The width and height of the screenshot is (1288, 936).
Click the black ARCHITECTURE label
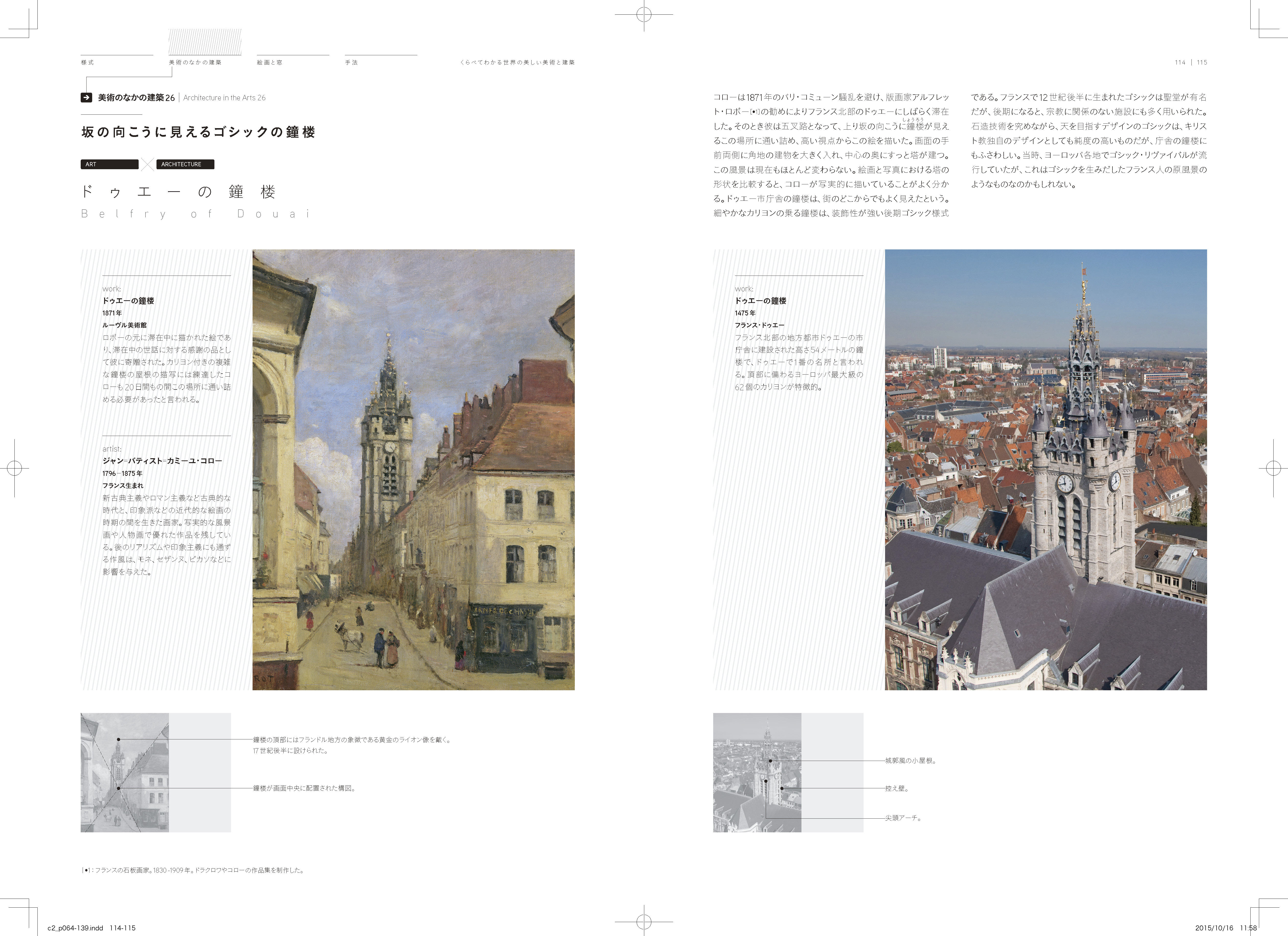185,164
